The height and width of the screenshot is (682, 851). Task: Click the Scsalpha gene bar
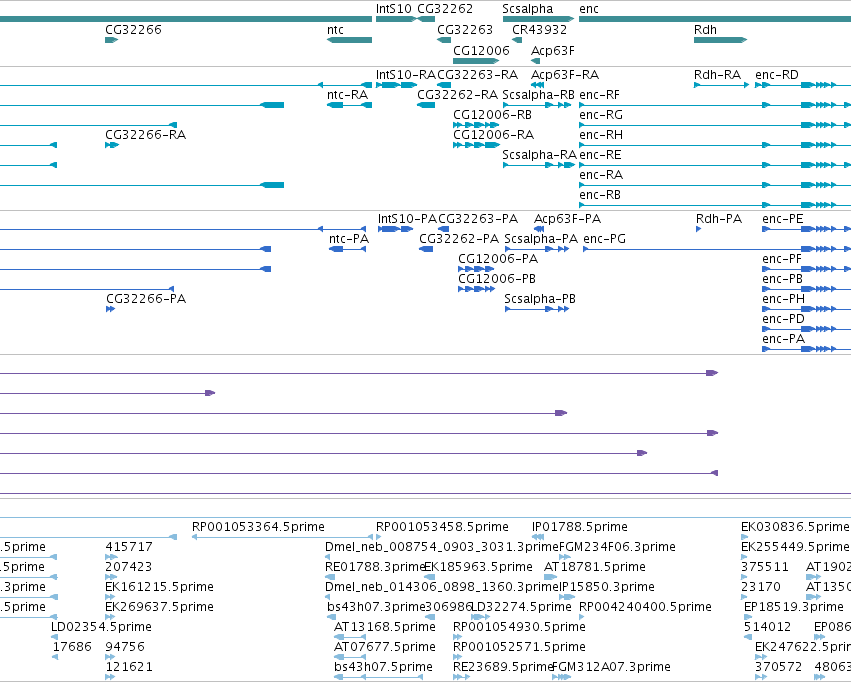(538, 20)
